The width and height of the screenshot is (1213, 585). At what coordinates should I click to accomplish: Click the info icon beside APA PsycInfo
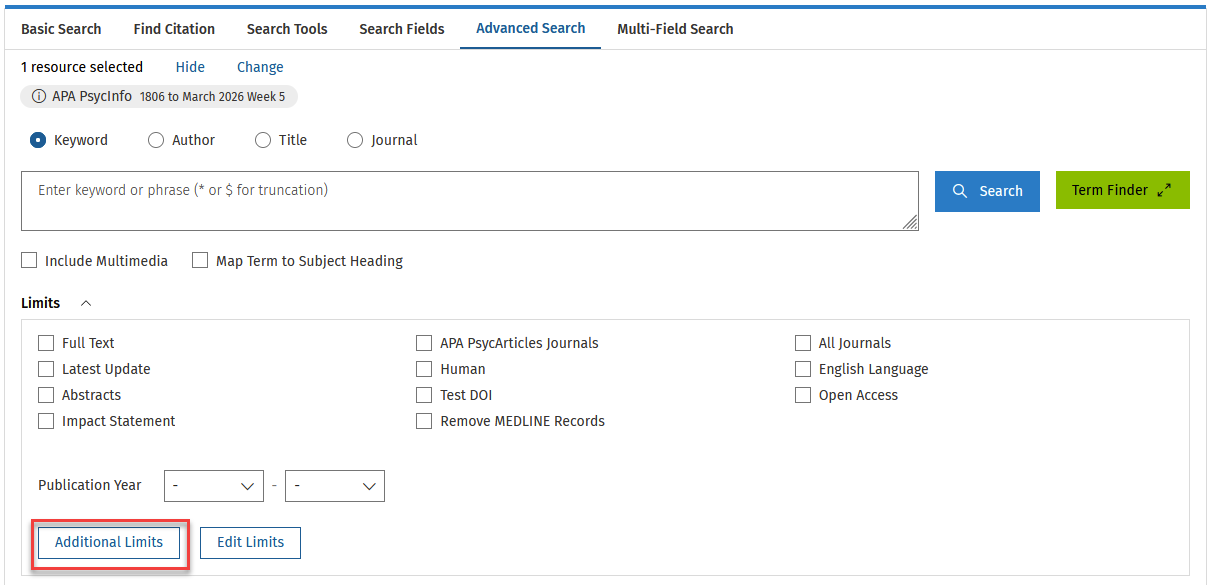tap(39, 97)
